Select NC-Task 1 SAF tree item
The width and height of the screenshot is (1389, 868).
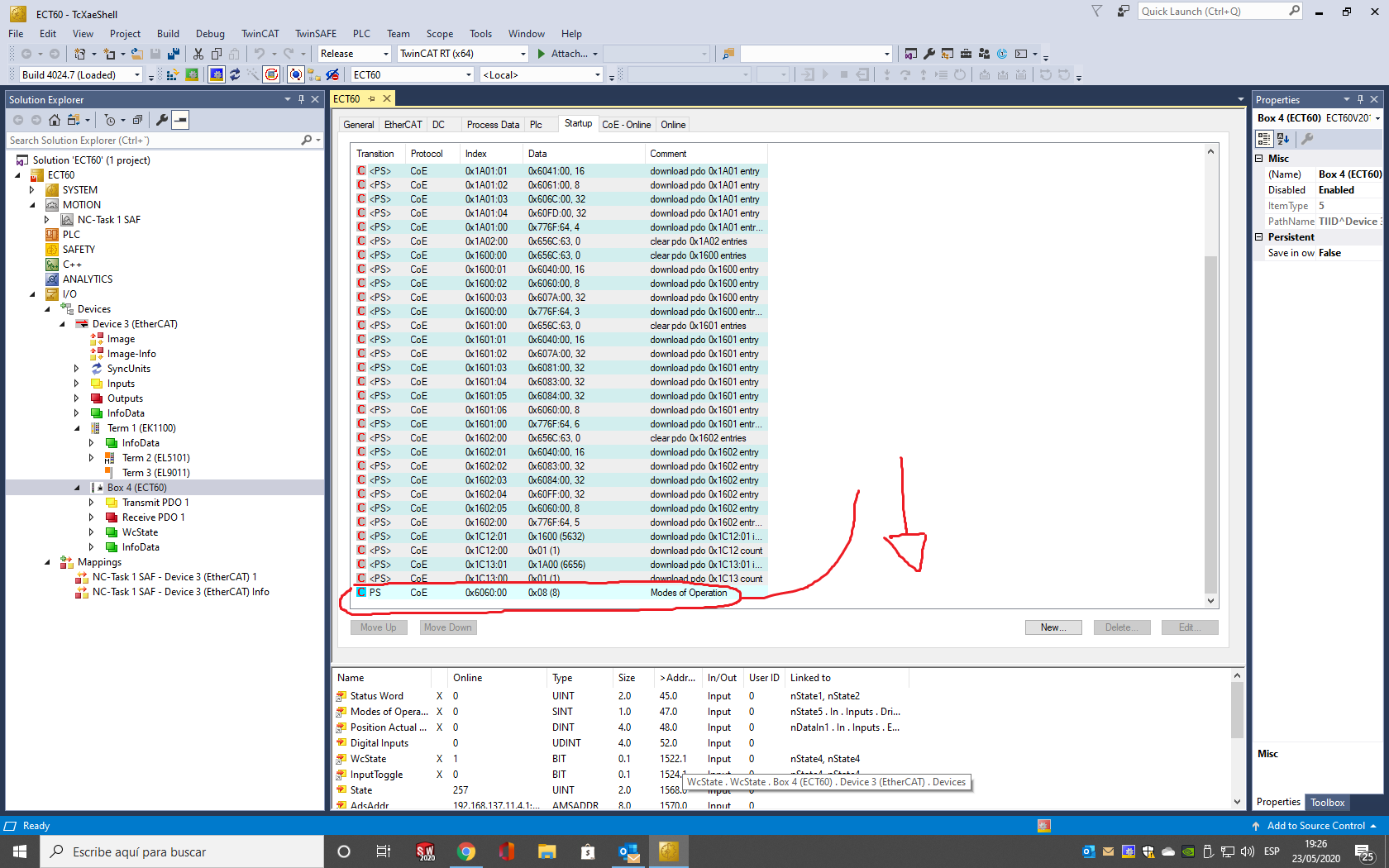point(108,220)
